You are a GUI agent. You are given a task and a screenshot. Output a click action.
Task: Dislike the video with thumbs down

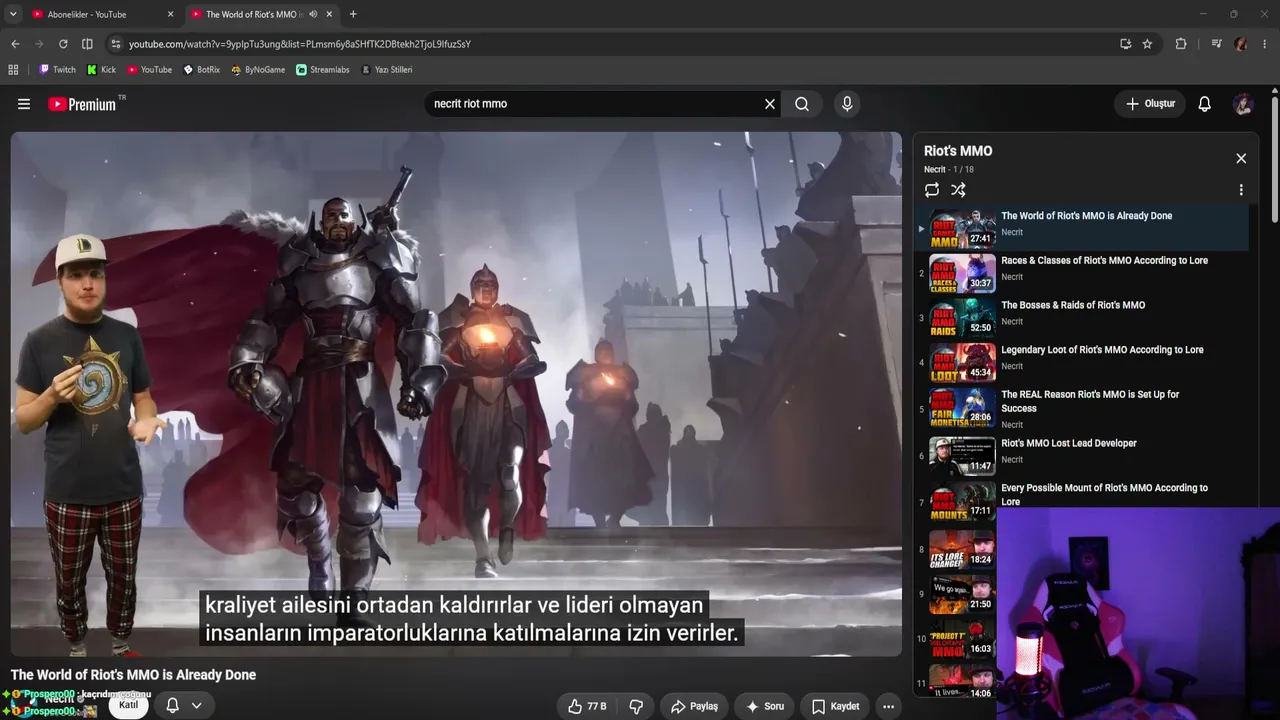click(x=636, y=706)
